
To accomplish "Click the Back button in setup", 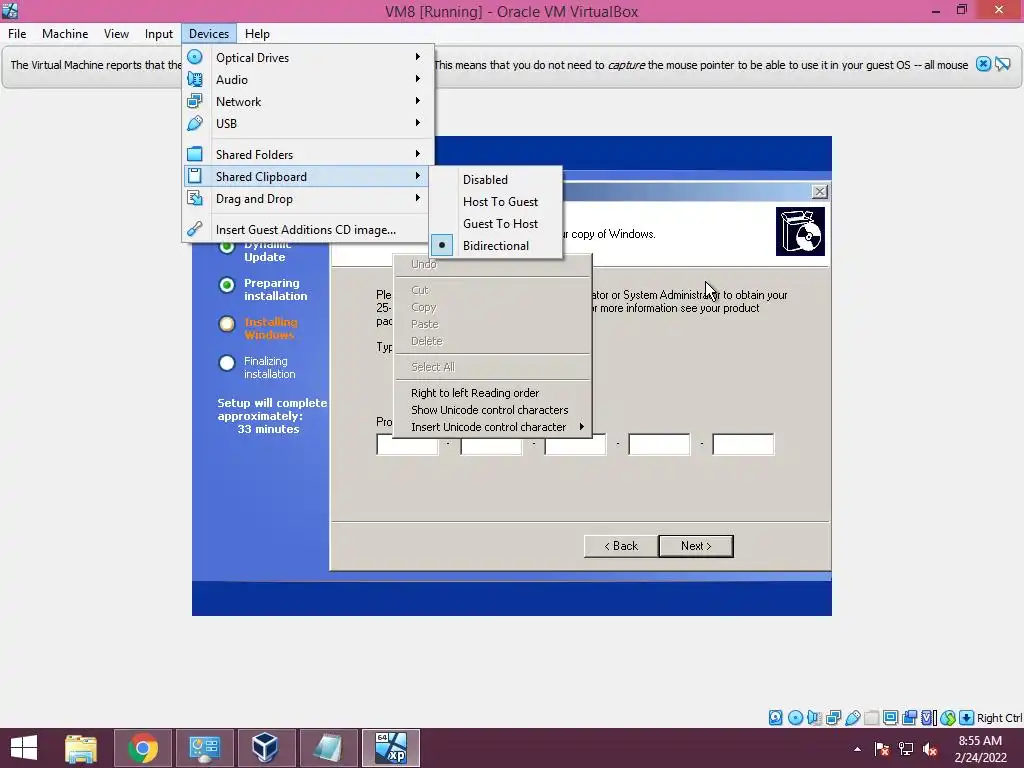I will point(621,546).
